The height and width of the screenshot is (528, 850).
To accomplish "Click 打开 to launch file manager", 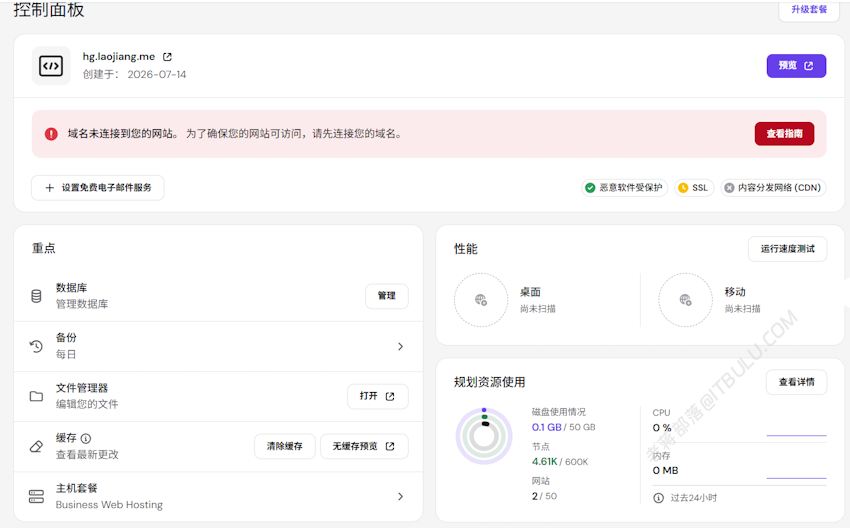I will tap(377, 396).
